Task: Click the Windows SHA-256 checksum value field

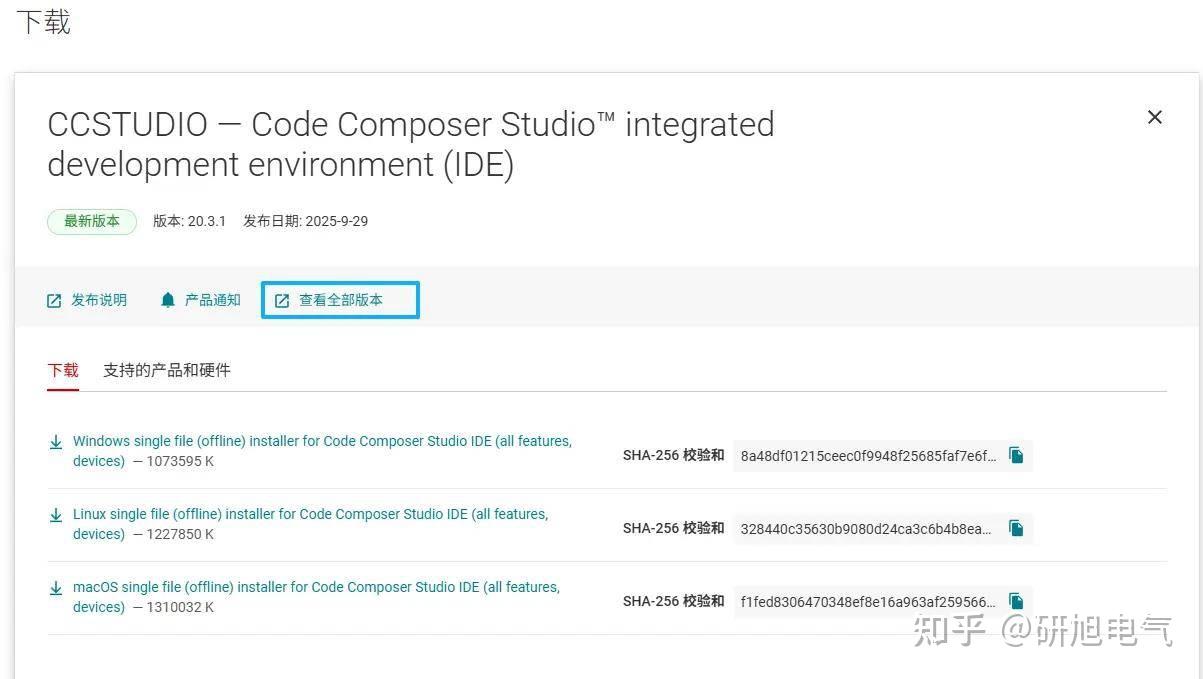Action: (x=868, y=456)
